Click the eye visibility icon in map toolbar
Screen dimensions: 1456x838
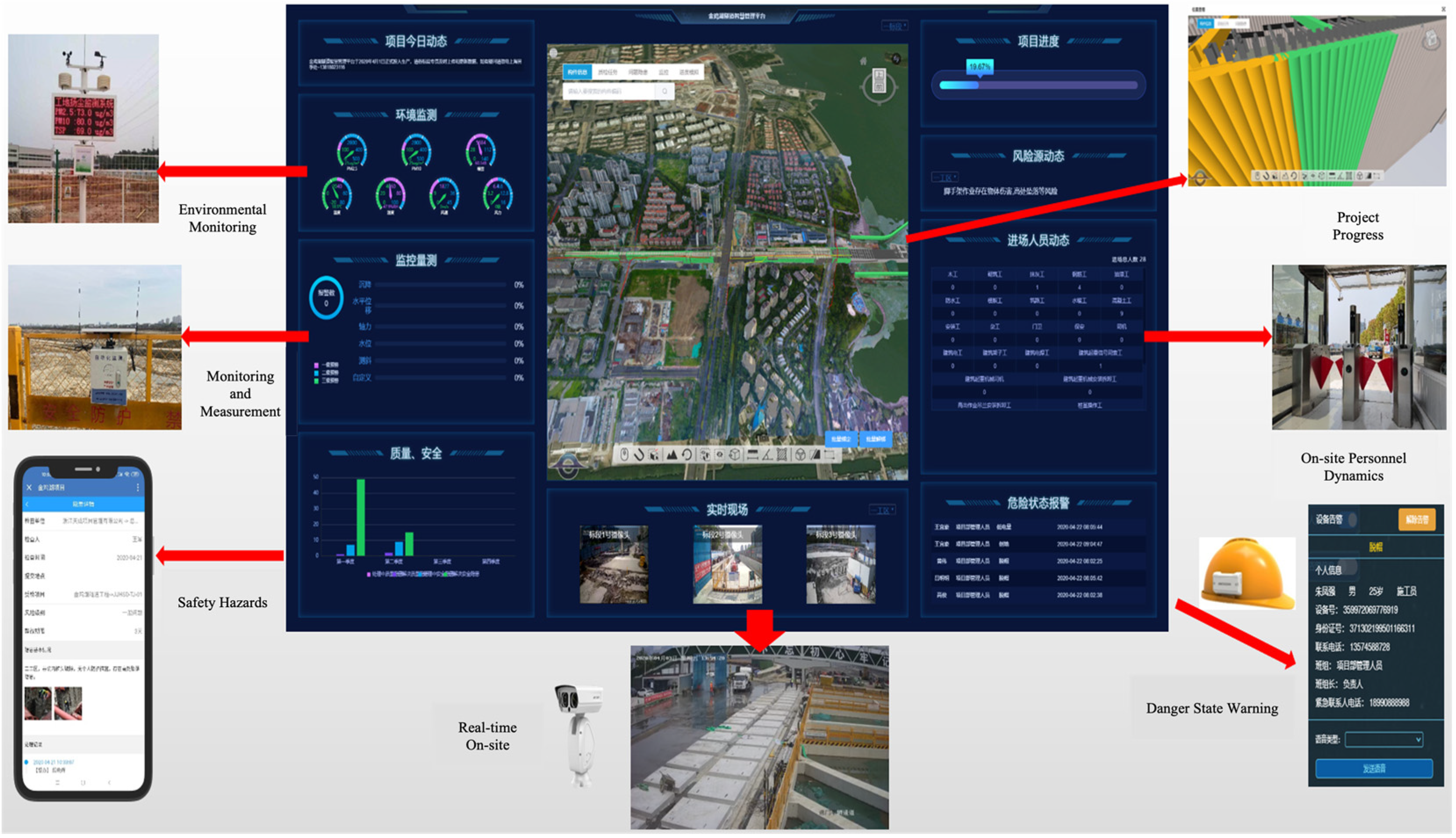(719, 455)
